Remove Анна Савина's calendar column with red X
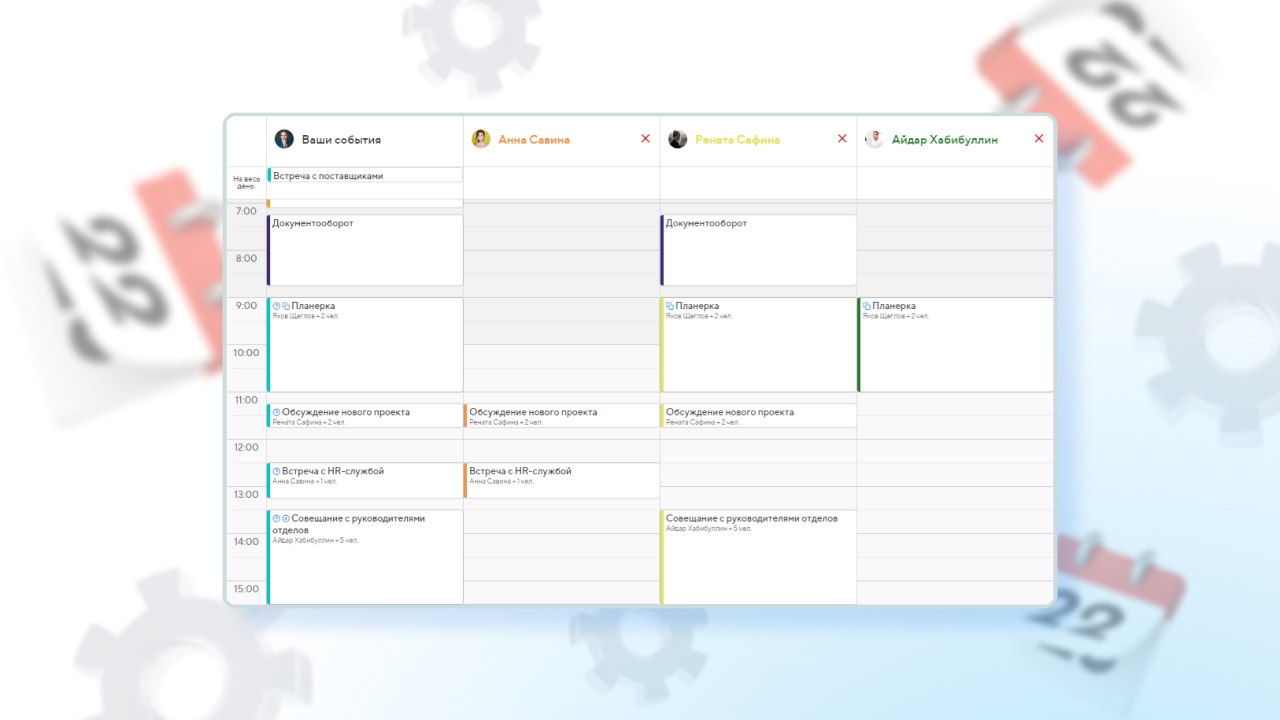 tap(645, 139)
